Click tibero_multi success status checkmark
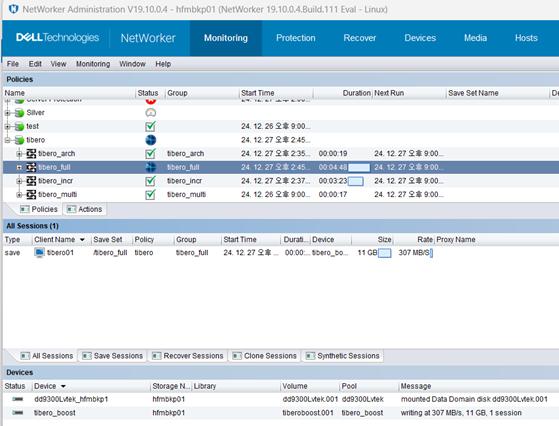The width and height of the screenshot is (559, 426). pyautogui.click(x=150, y=194)
